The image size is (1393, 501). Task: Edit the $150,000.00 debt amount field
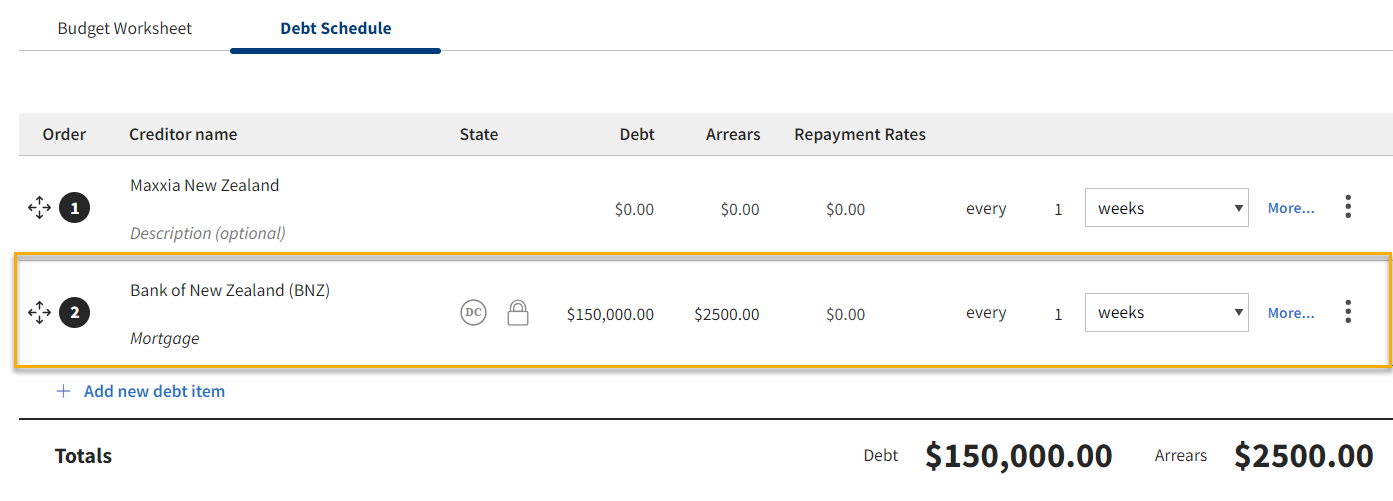[x=610, y=314]
